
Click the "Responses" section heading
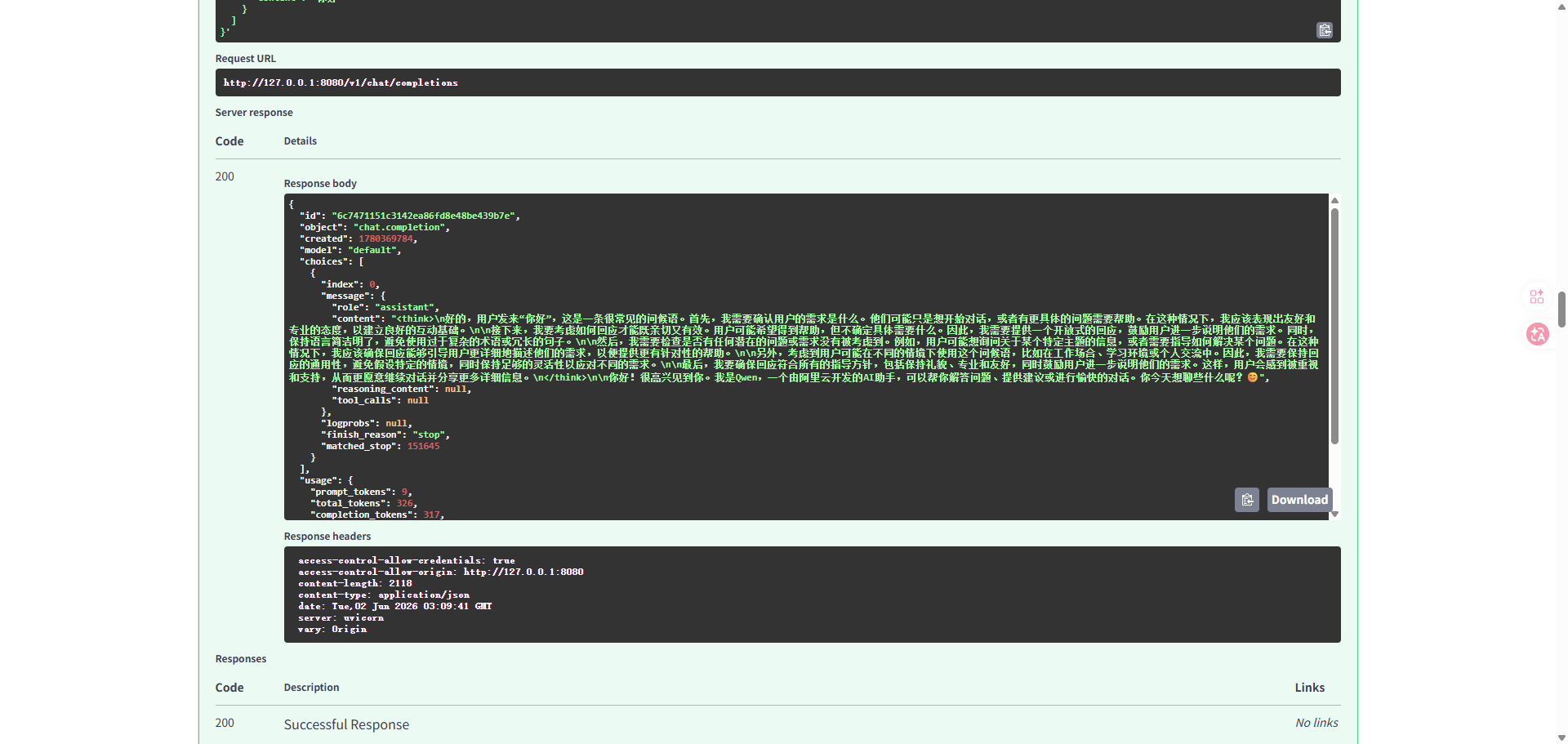(x=241, y=659)
